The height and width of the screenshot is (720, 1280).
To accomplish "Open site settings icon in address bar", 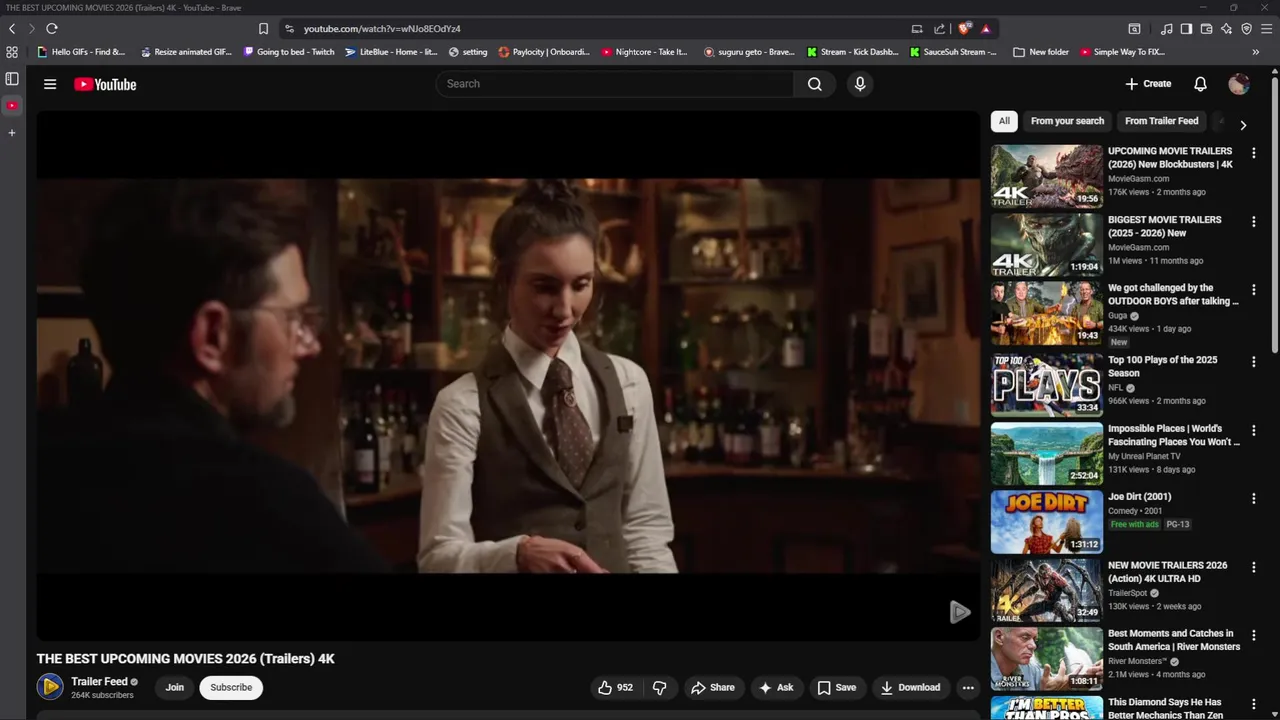I will (x=289, y=29).
